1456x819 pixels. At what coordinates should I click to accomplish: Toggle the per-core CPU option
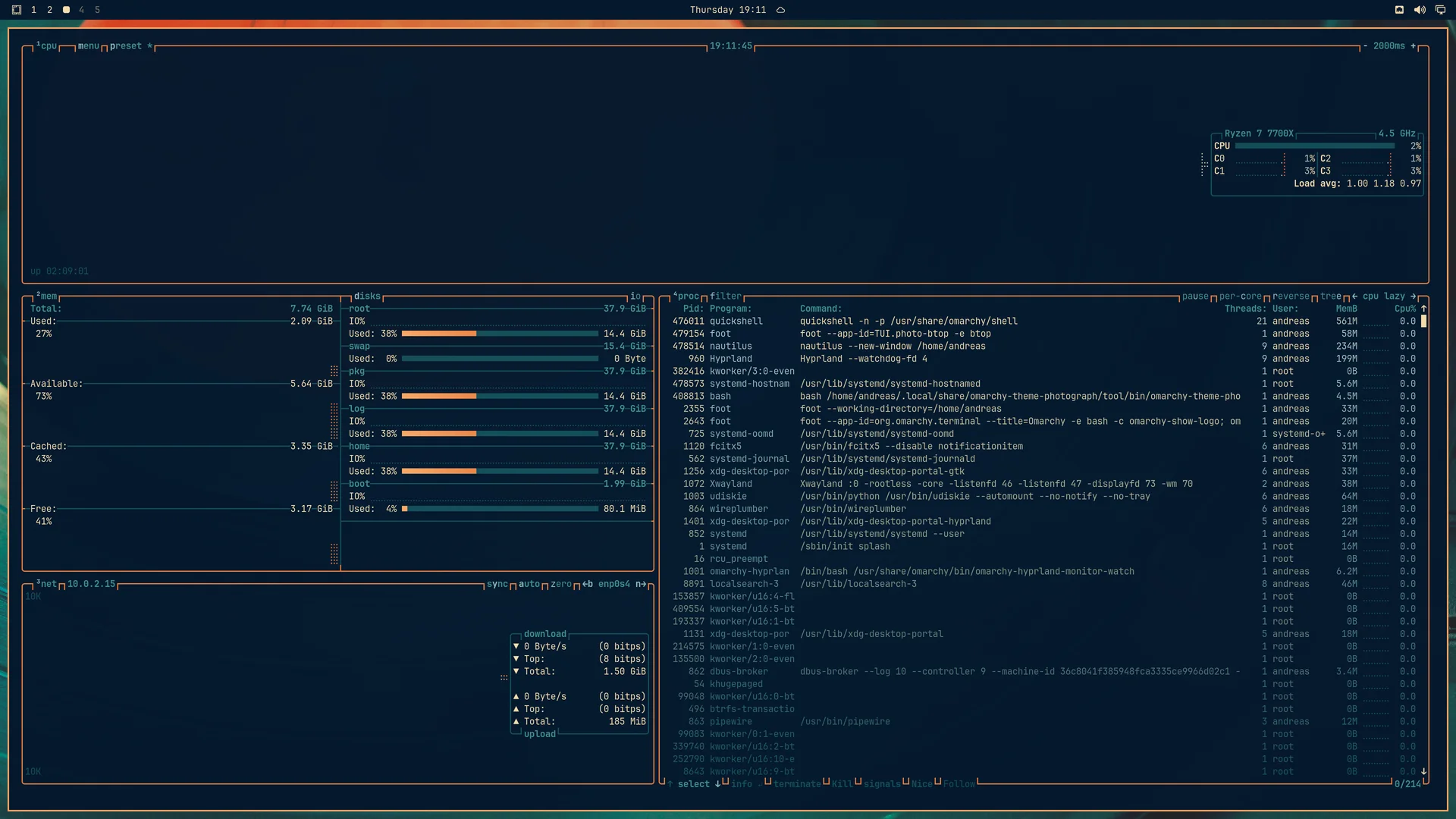point(1240,297)
